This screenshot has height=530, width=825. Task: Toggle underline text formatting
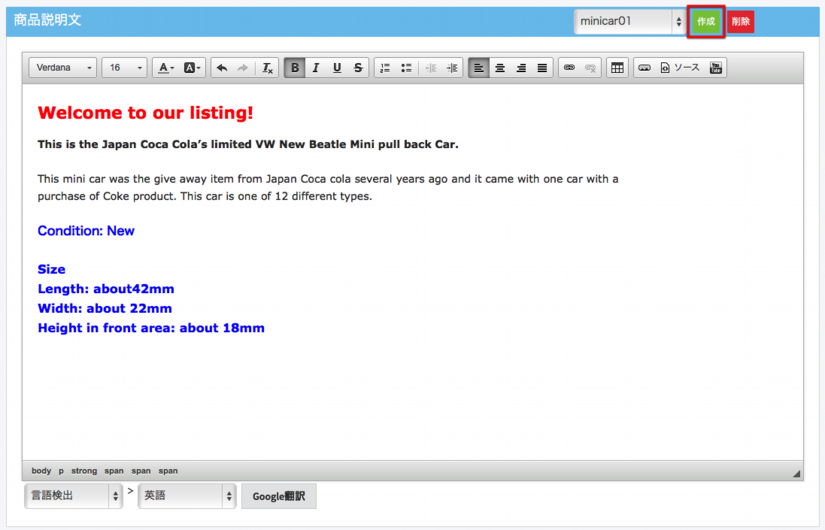point(337,68)
